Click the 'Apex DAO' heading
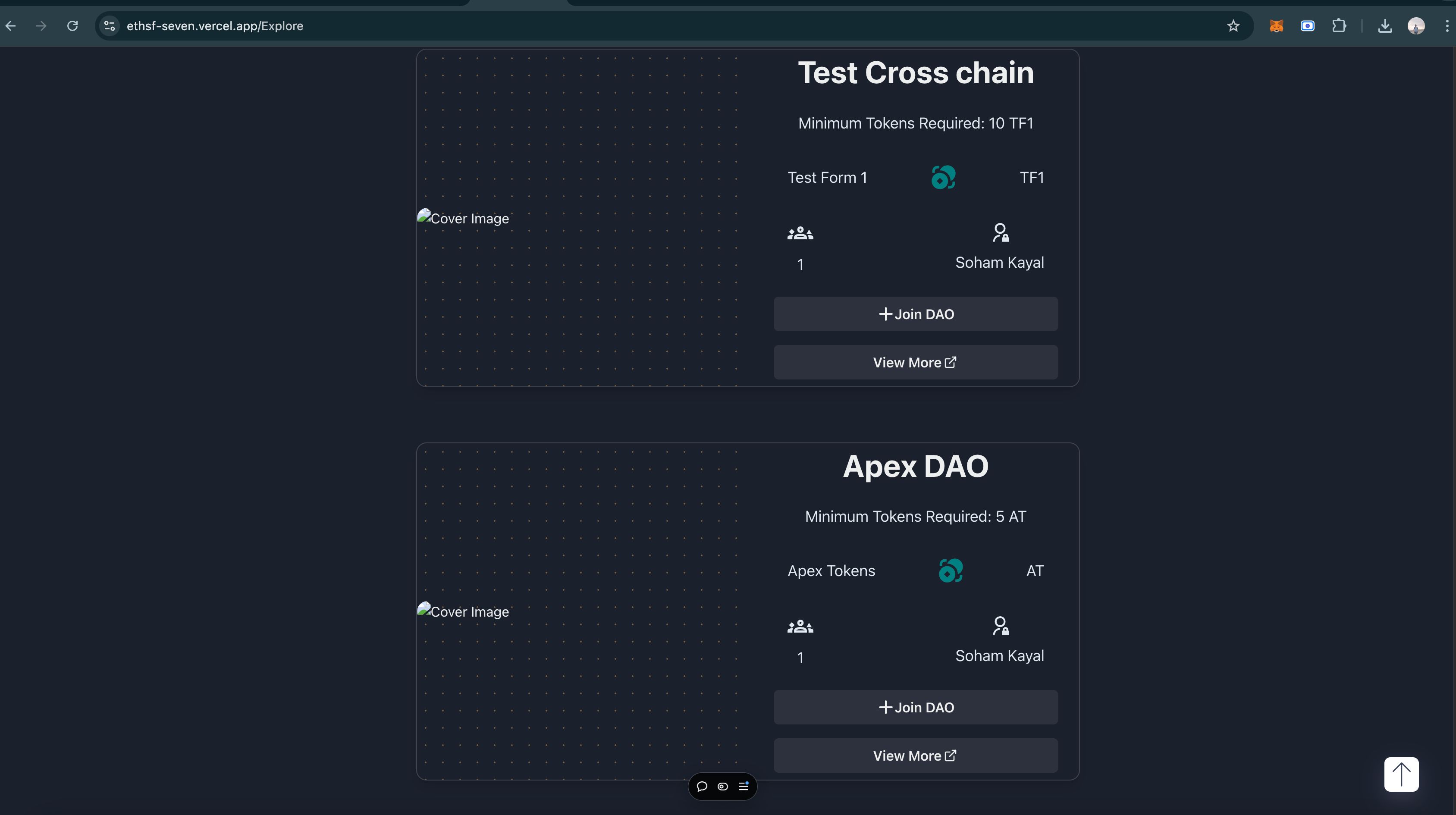 pyautogui.click(x=916, y=466)
